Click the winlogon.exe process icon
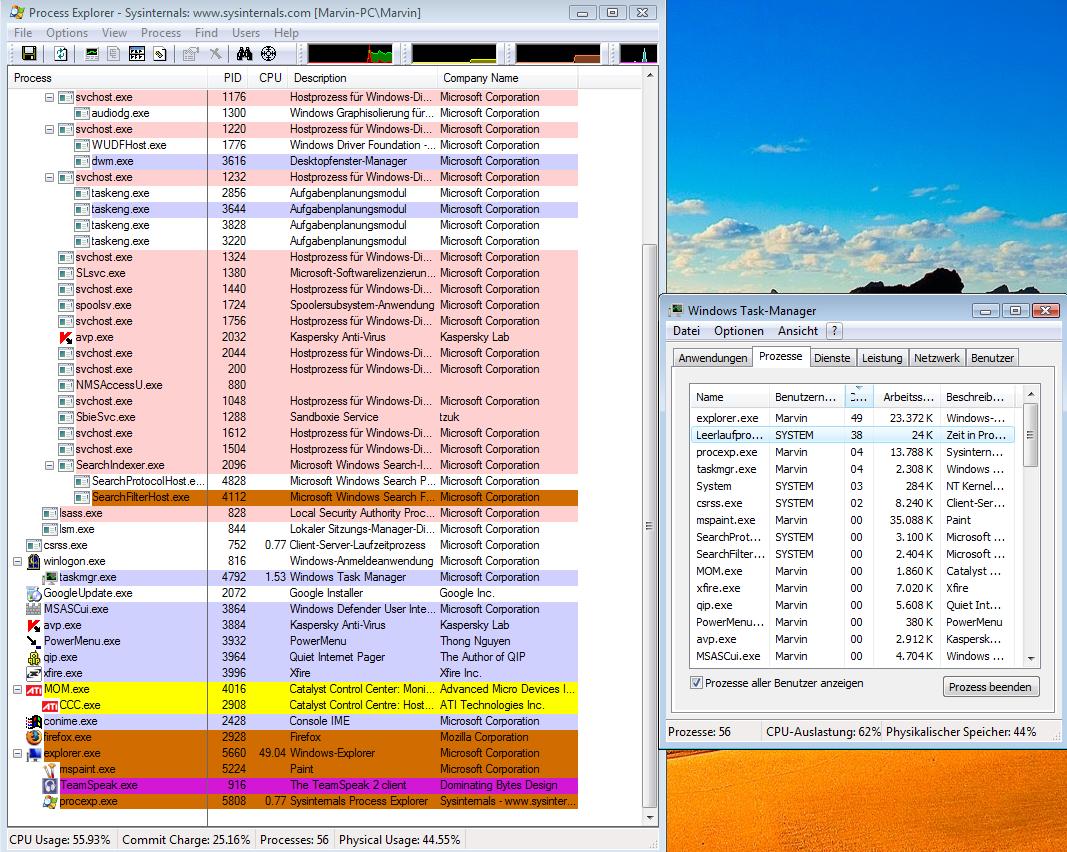 point(33,561)
